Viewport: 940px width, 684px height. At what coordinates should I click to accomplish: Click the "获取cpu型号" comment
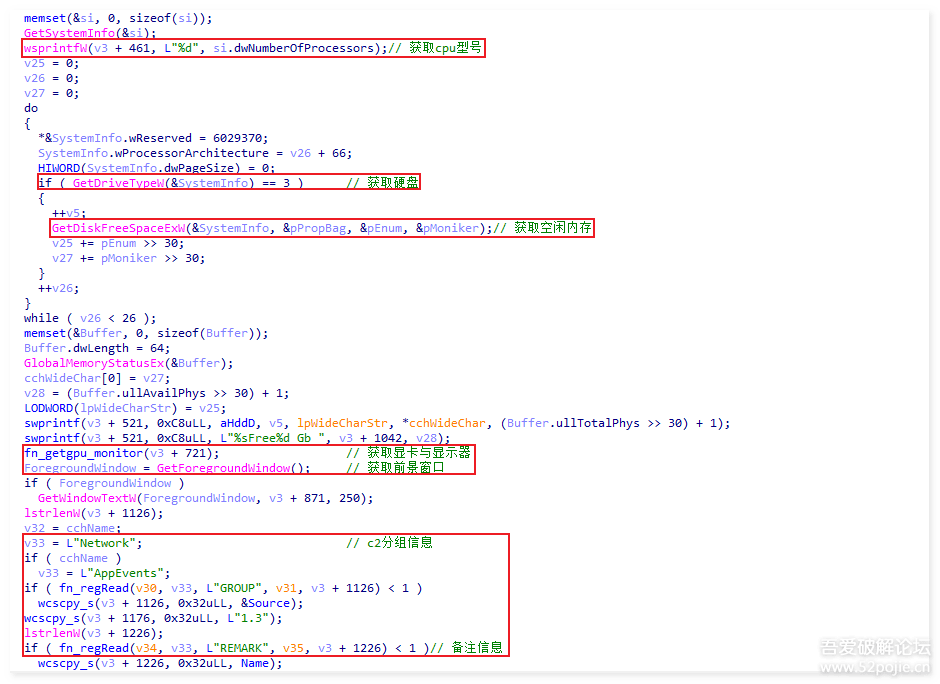[x=445, y=48]
